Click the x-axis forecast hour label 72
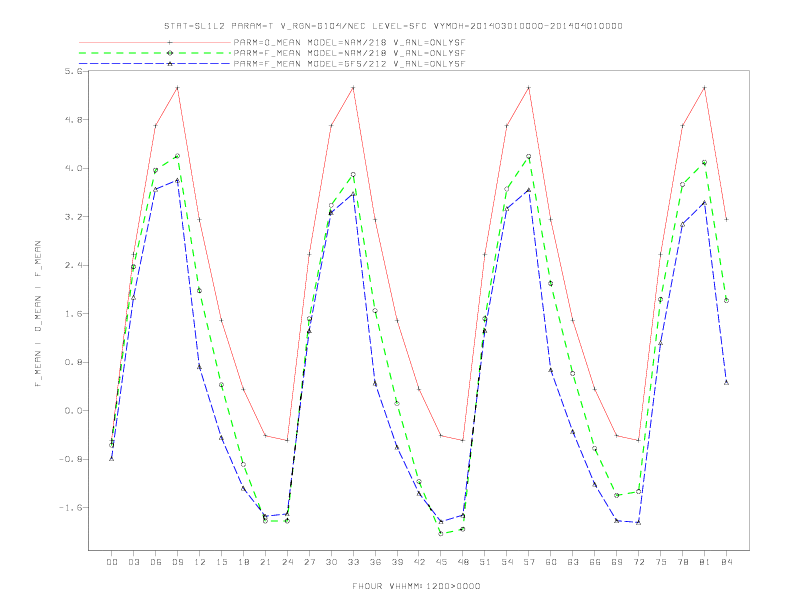Viewport: 792px width, 612px height. coord(639,562)
